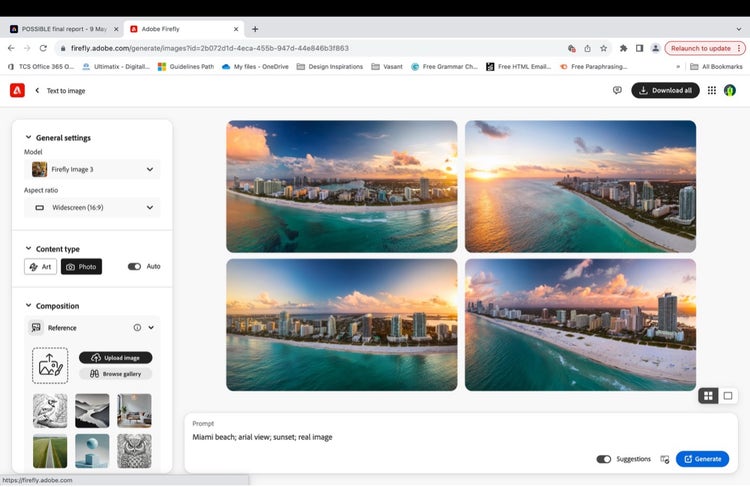Image resolution: width=750 pixels, height=487 pixels.
Task: Click the Adobe logo home icon
Action: pos(17,90)
